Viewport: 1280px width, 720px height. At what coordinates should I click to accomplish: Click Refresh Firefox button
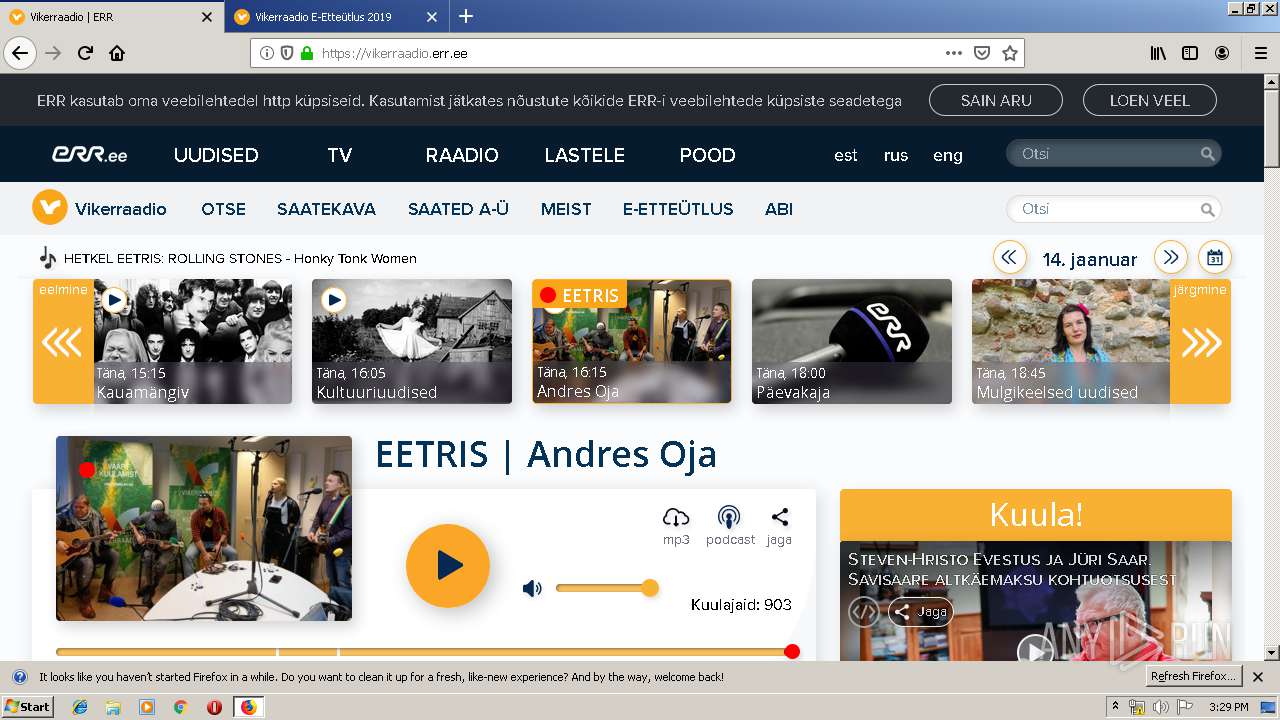pyautogui.click(x=1193, y=676)
